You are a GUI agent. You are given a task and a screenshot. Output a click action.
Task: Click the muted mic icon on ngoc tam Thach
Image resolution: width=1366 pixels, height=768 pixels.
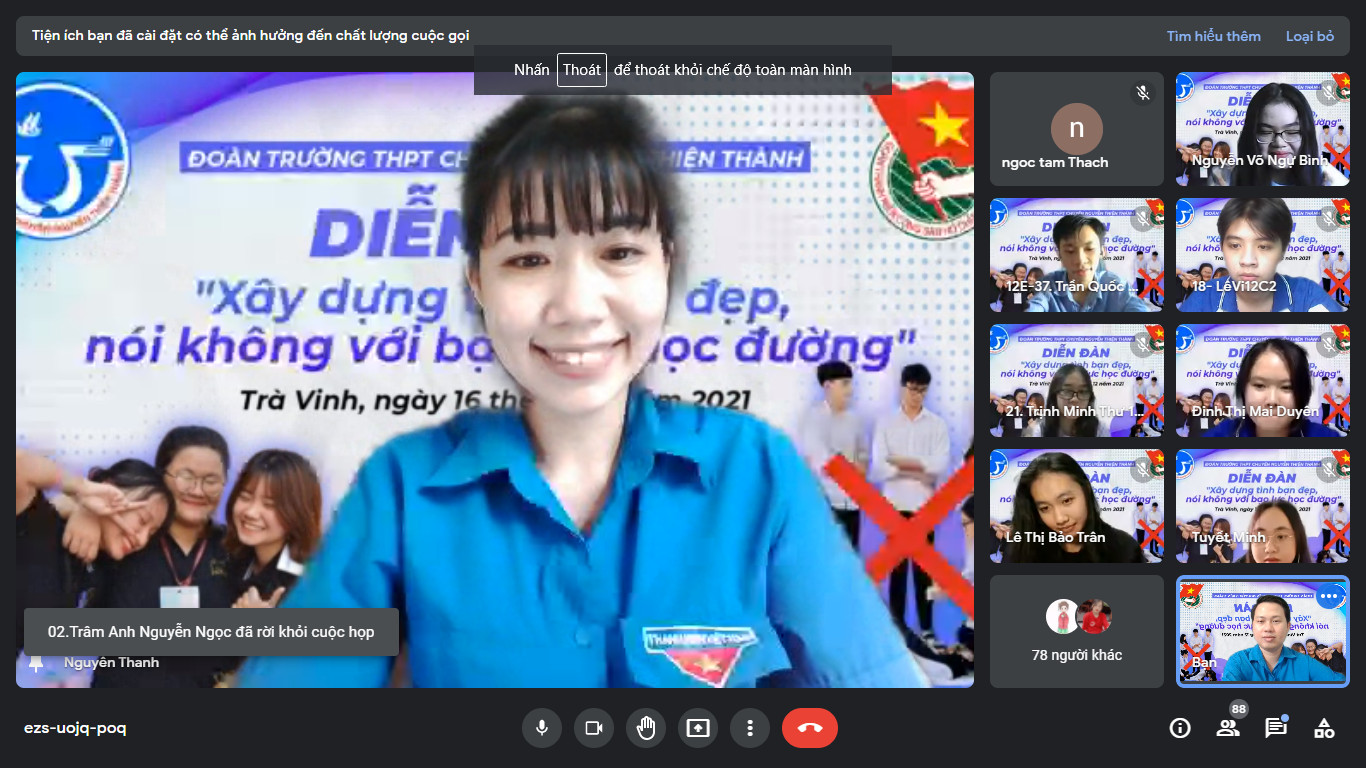pos(1143,93)
